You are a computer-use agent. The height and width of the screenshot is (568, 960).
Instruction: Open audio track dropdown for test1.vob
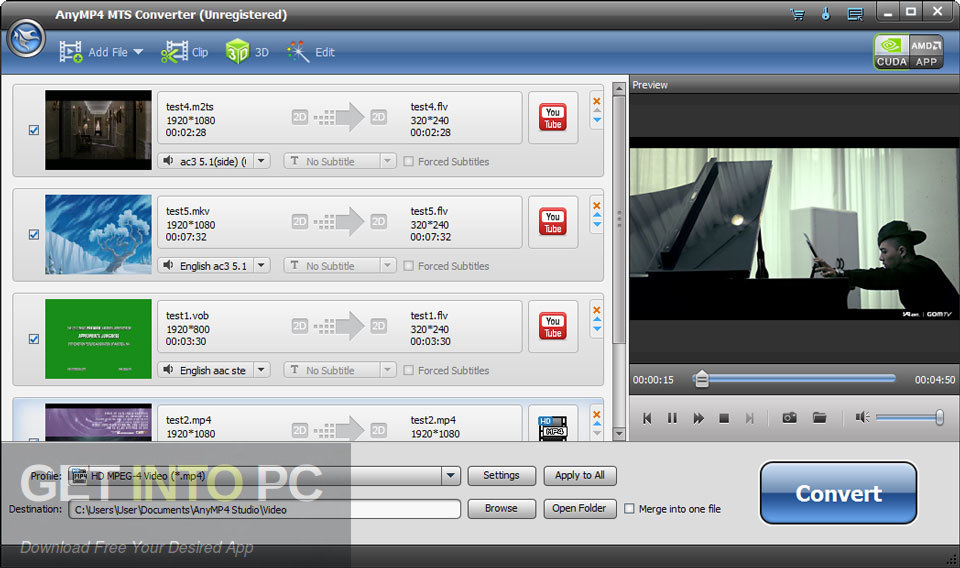[261, 370]
